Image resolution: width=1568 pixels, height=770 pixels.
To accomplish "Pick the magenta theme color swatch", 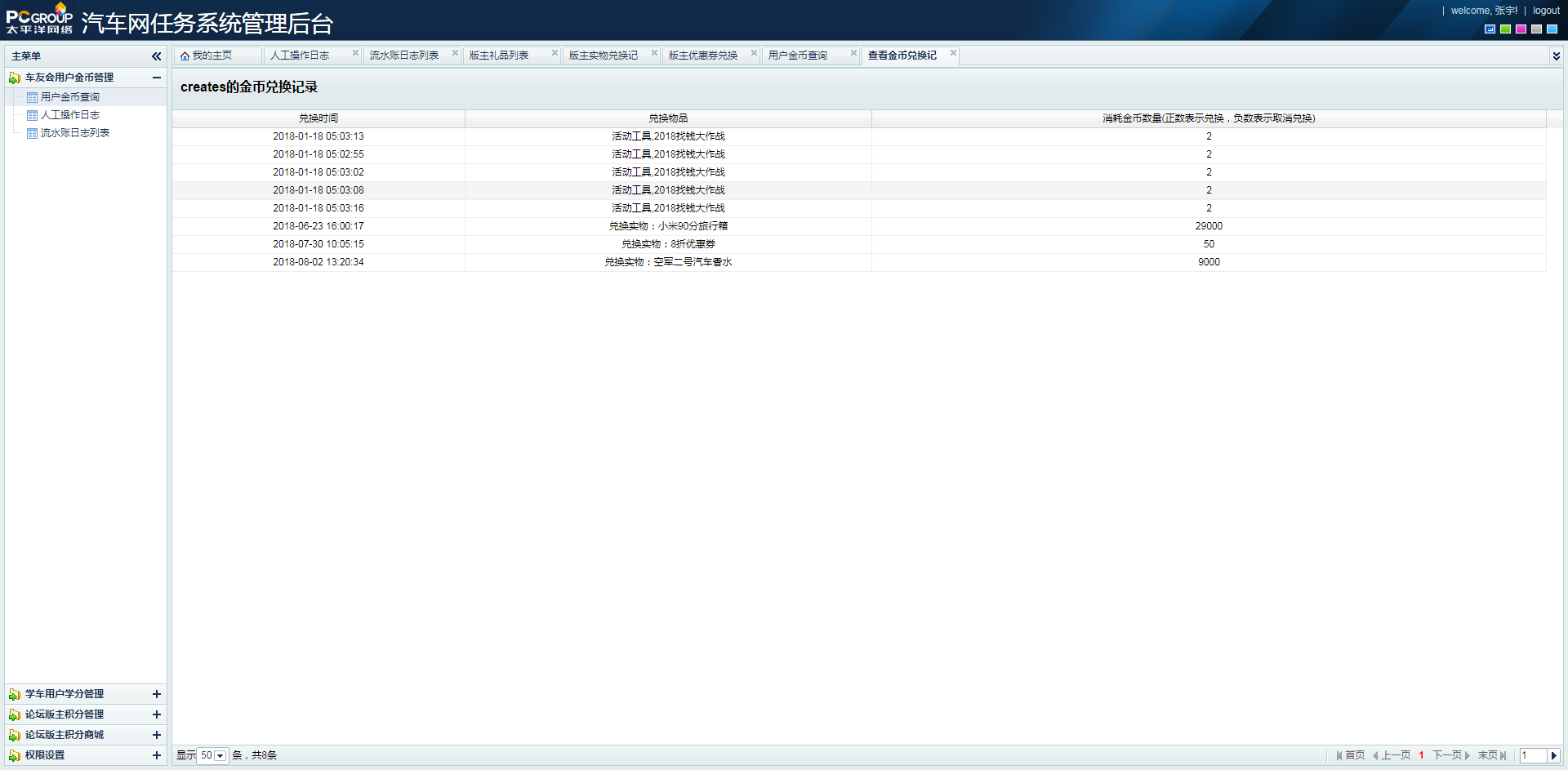I will [1521, 29].
